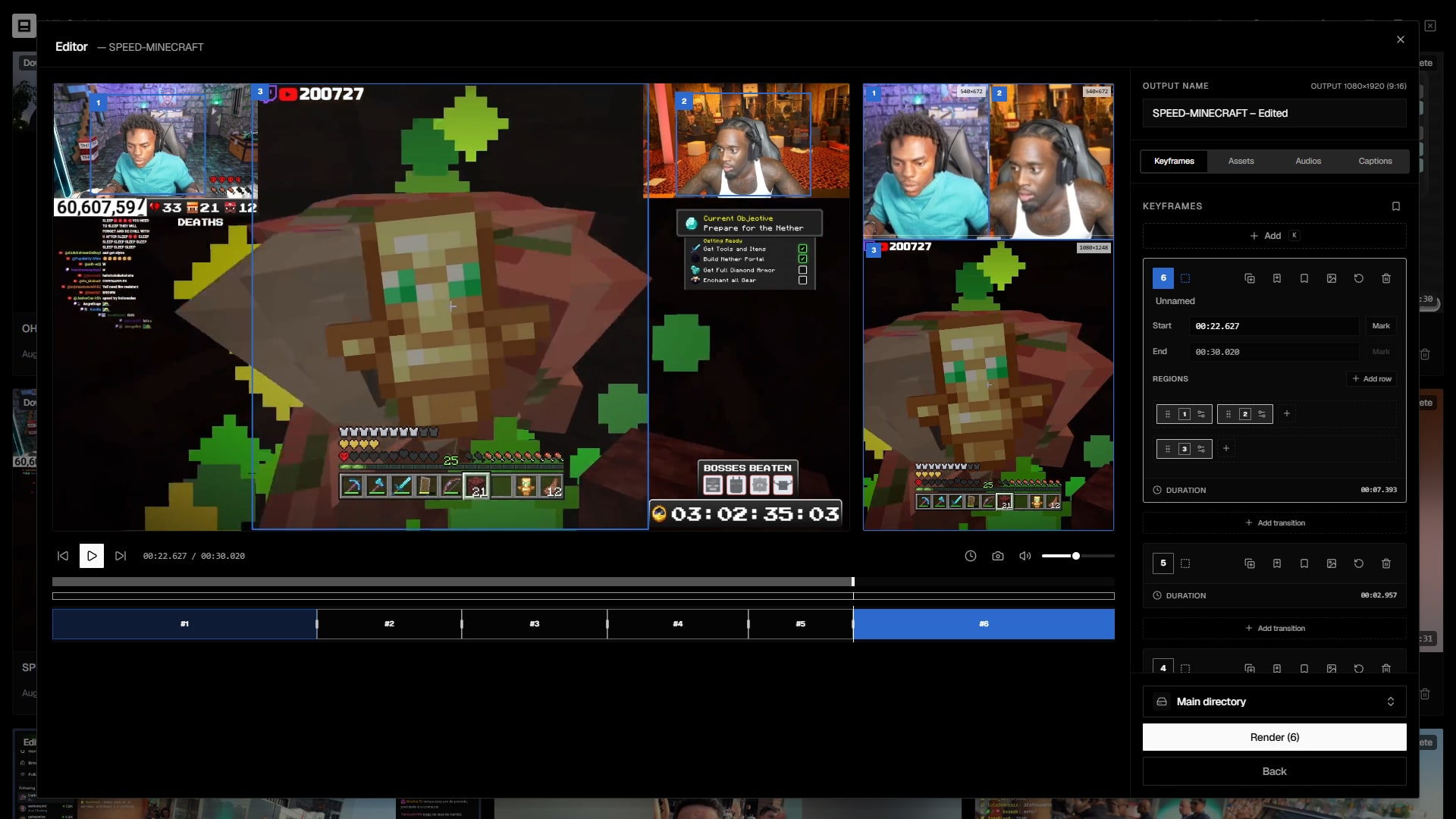Delete keyframe 6
Viewport: 1456px width, 819px height.
click(1385, 278)
